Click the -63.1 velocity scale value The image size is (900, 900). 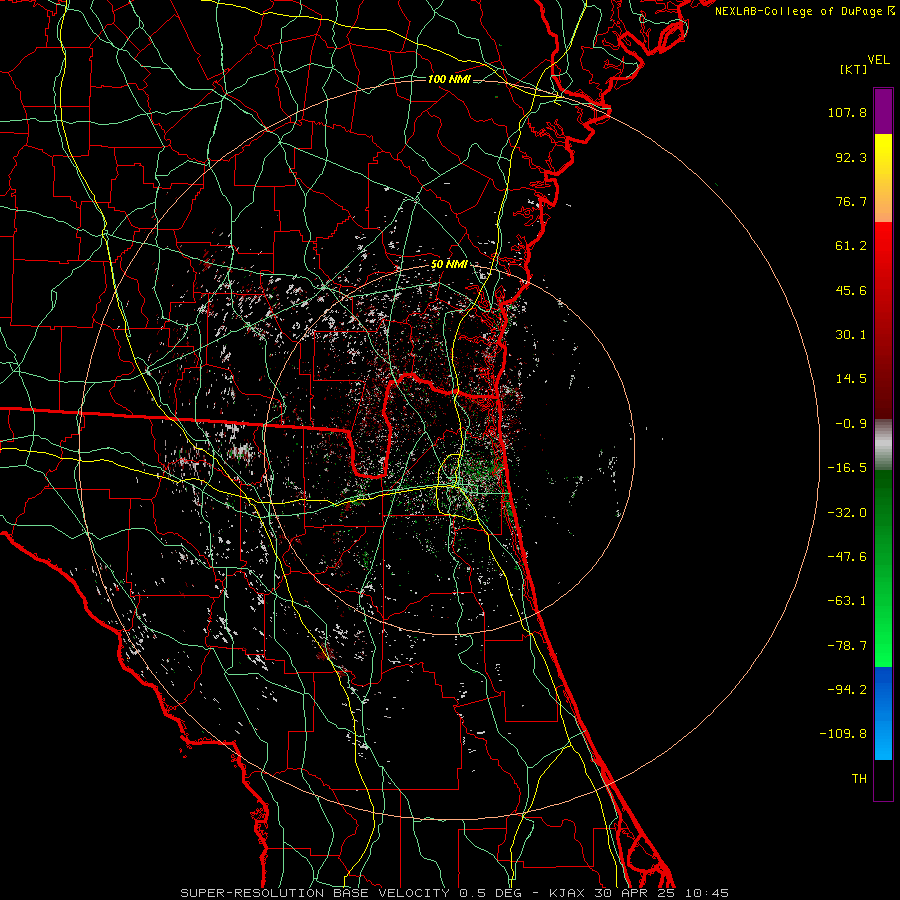click(x=847, y=601)
